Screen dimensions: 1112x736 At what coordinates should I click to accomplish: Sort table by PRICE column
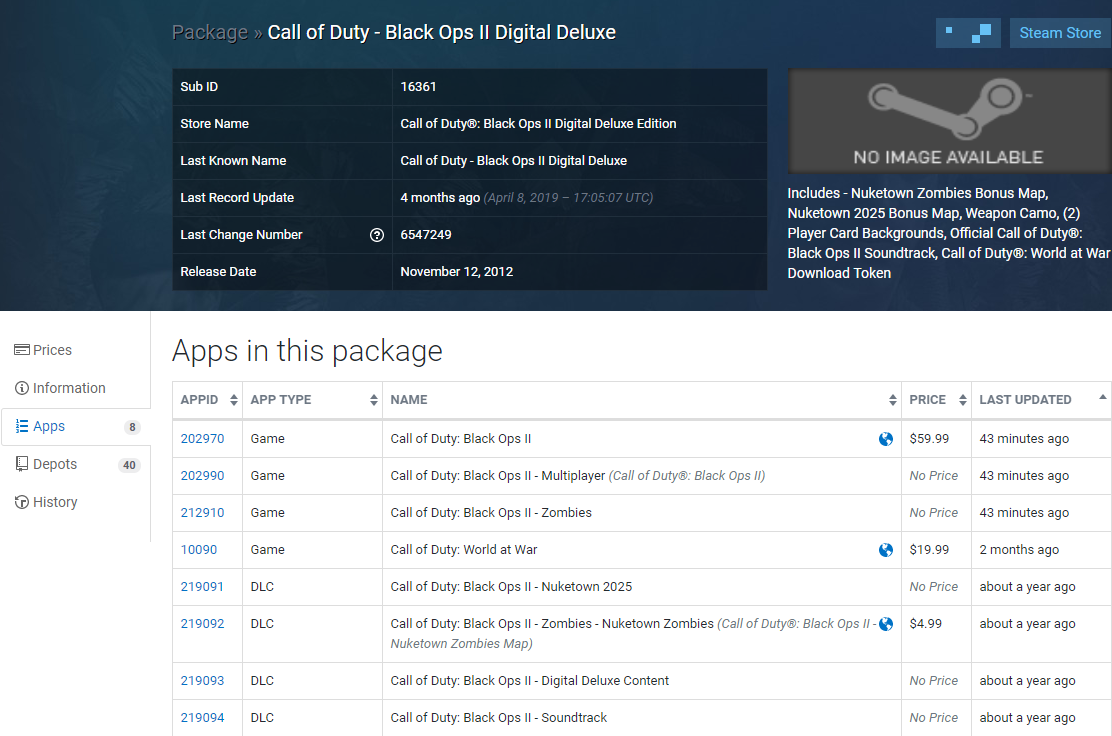click(x=936, y=400)
